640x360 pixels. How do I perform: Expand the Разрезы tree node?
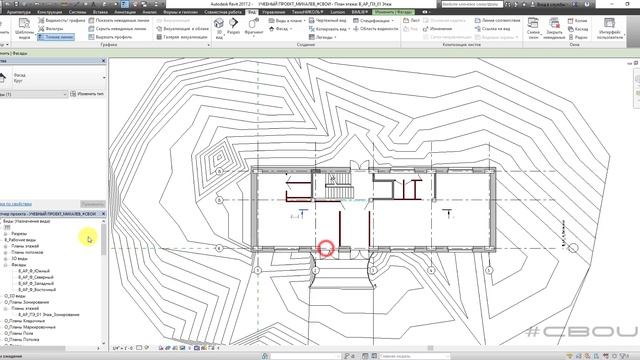coord(6,234)
